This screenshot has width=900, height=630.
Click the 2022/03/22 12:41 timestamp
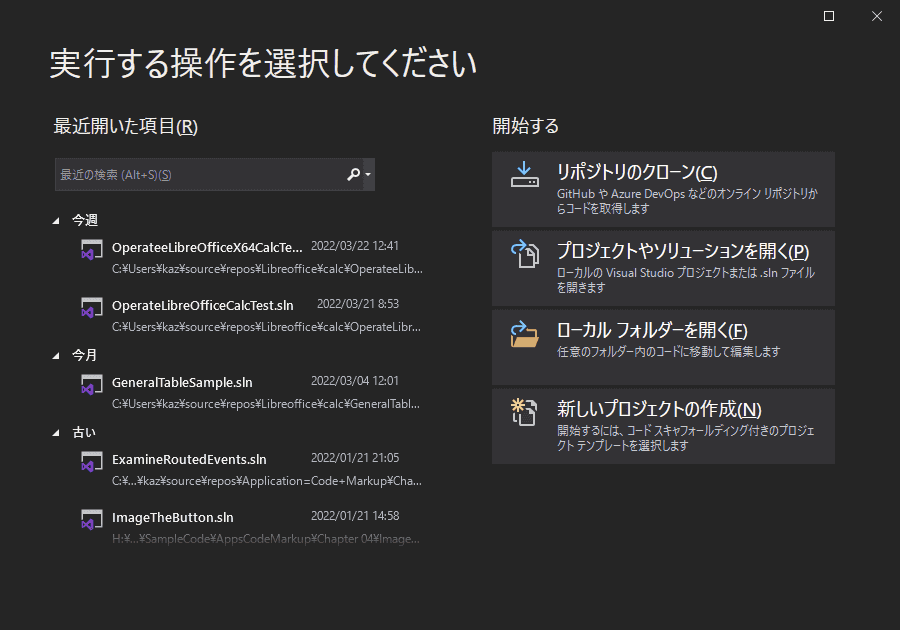point(355,246)
